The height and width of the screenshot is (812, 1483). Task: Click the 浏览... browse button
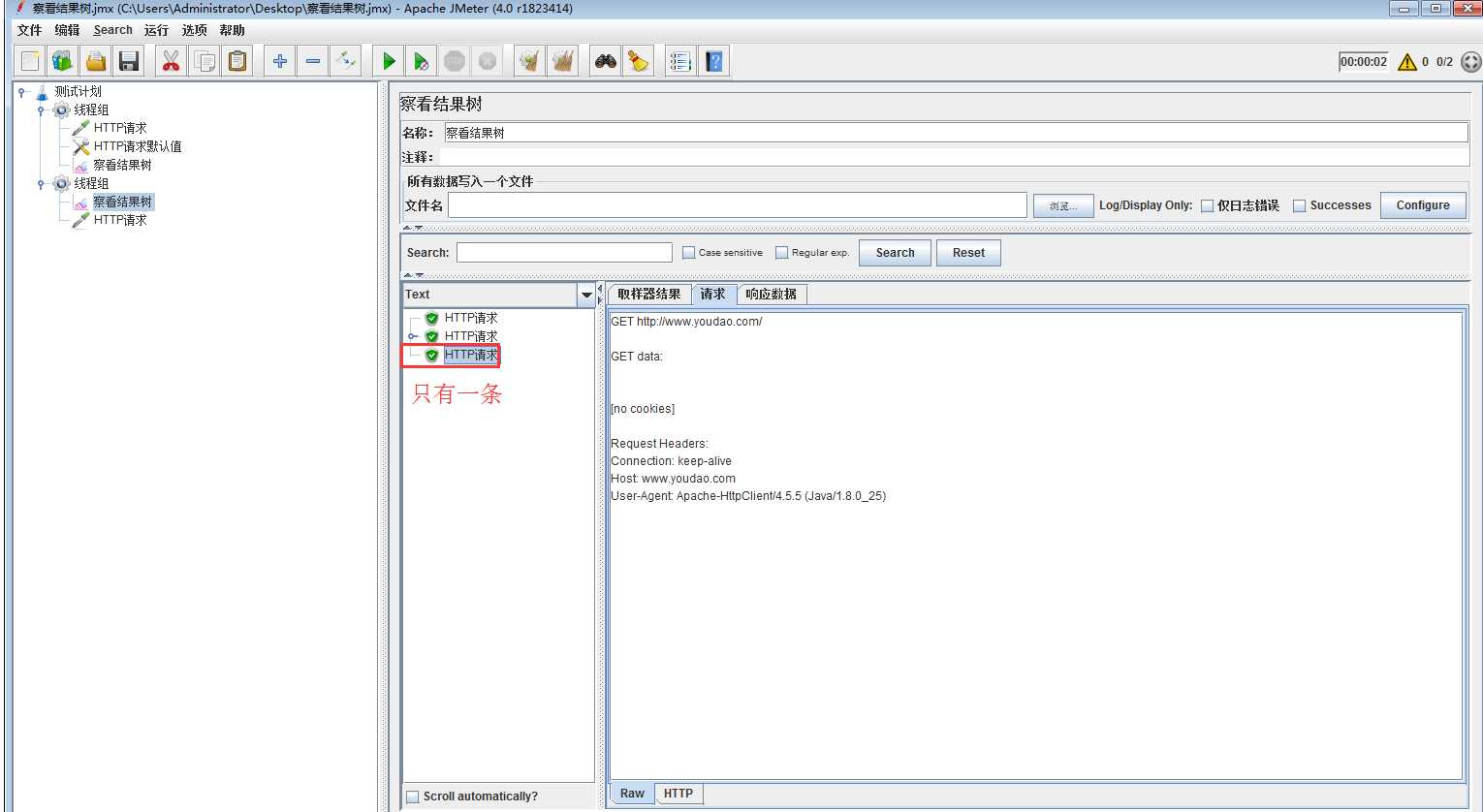click(x=1063, y=205)
